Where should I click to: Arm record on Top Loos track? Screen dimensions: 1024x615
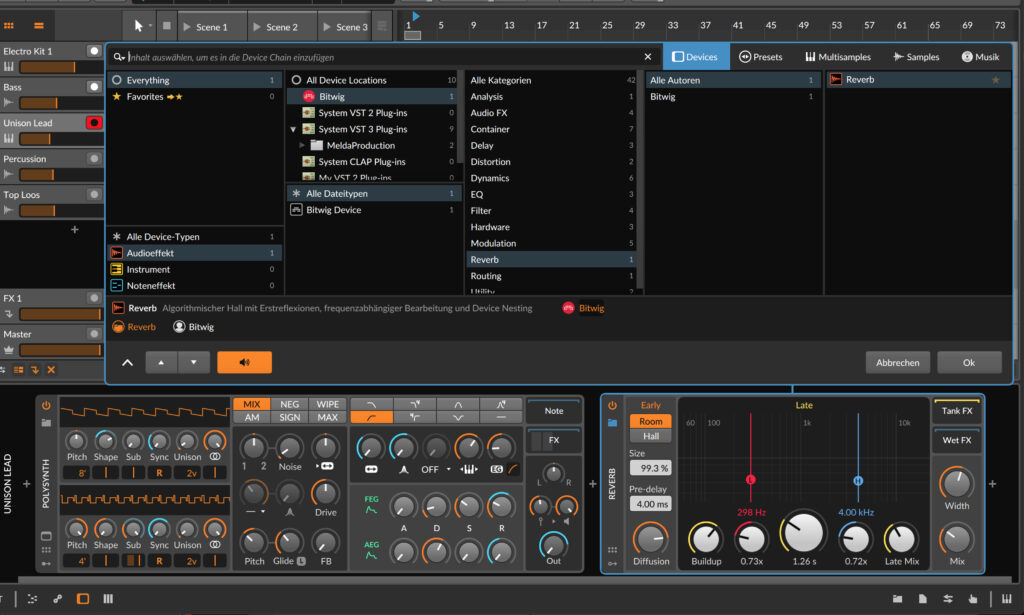tap(94, 195)
